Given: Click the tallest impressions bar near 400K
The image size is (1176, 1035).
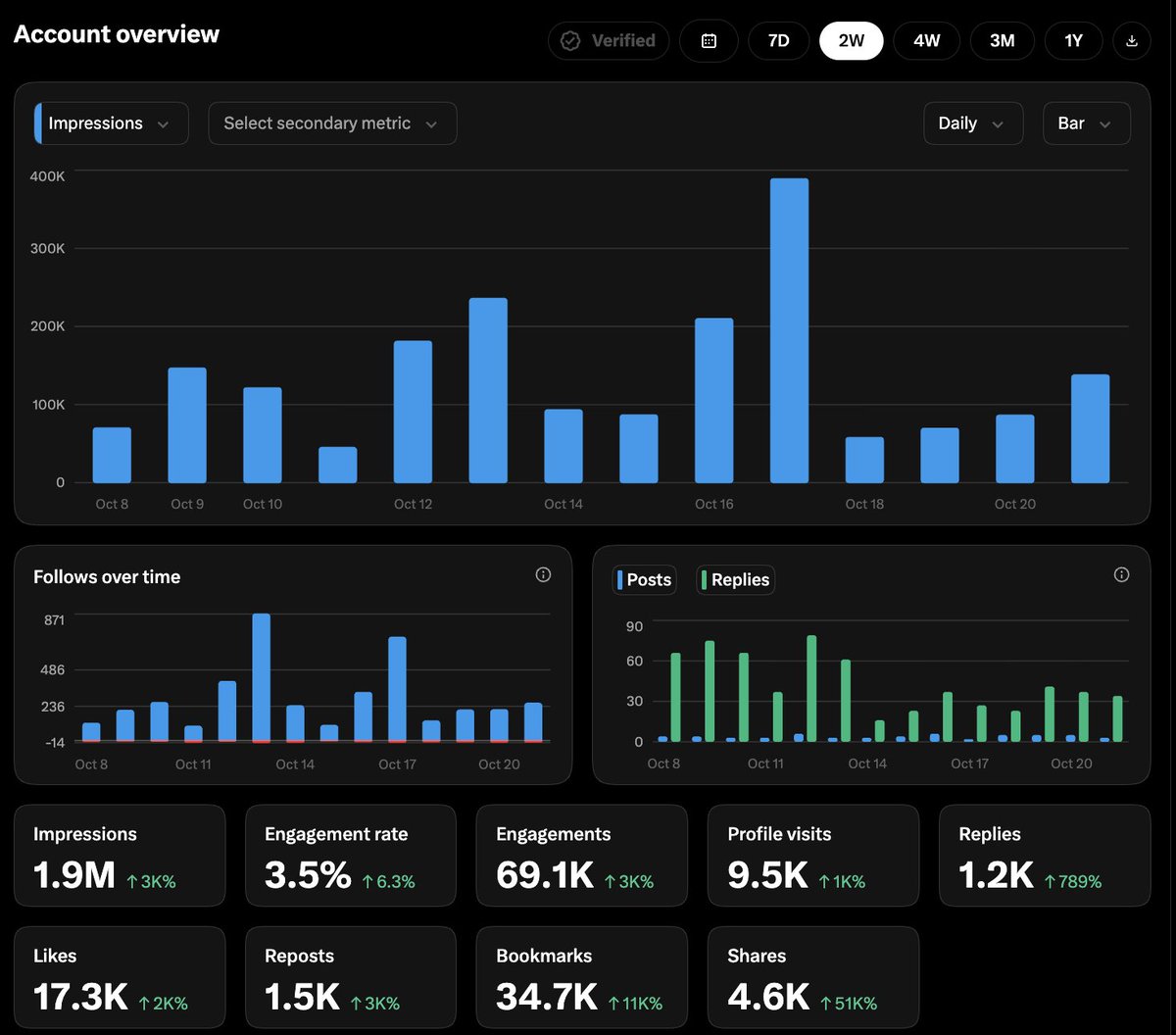Looking at the screenshot, I should 789,330.
